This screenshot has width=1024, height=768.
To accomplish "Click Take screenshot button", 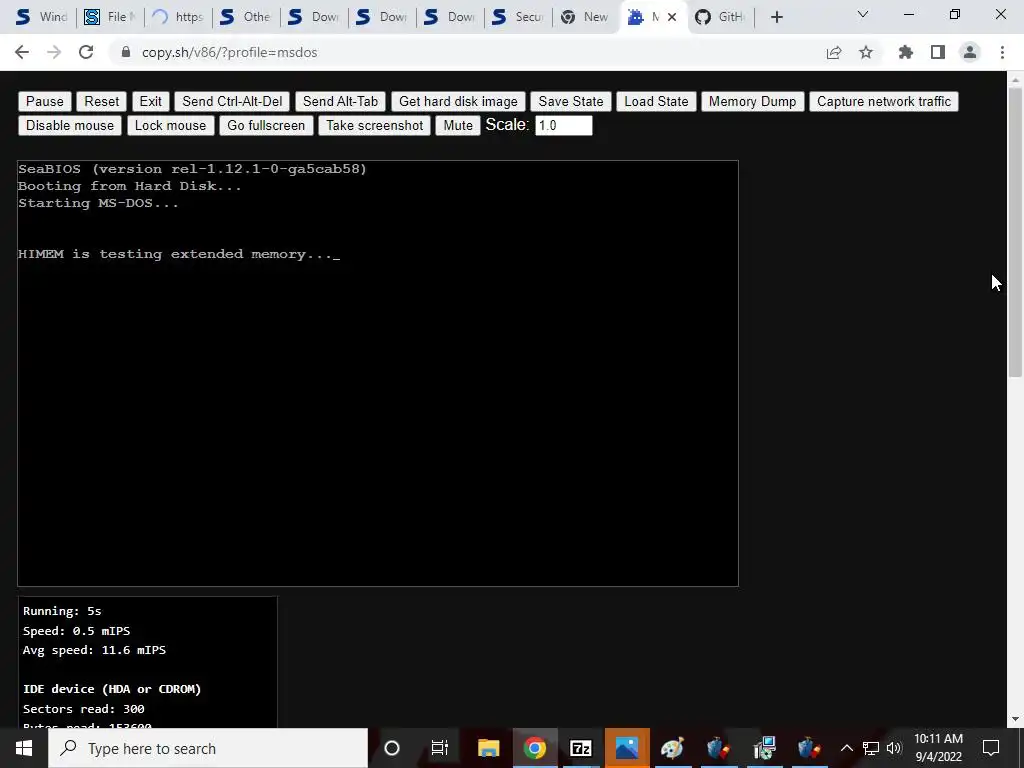I will 374,125.
